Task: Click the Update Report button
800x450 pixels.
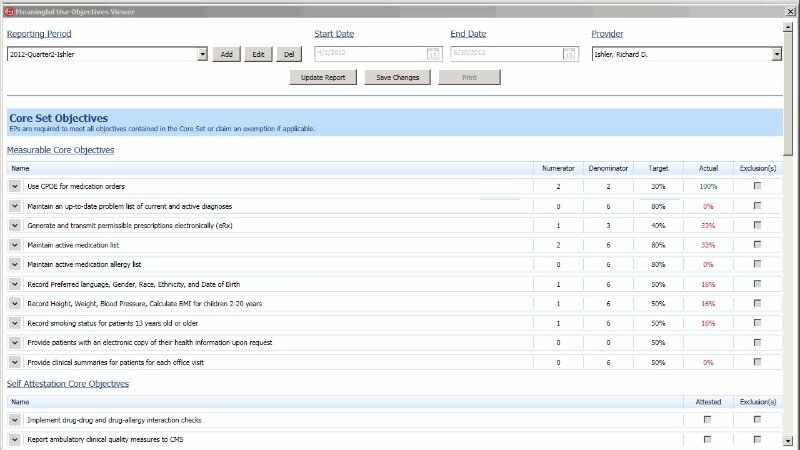Action: (x=323, y=77)
